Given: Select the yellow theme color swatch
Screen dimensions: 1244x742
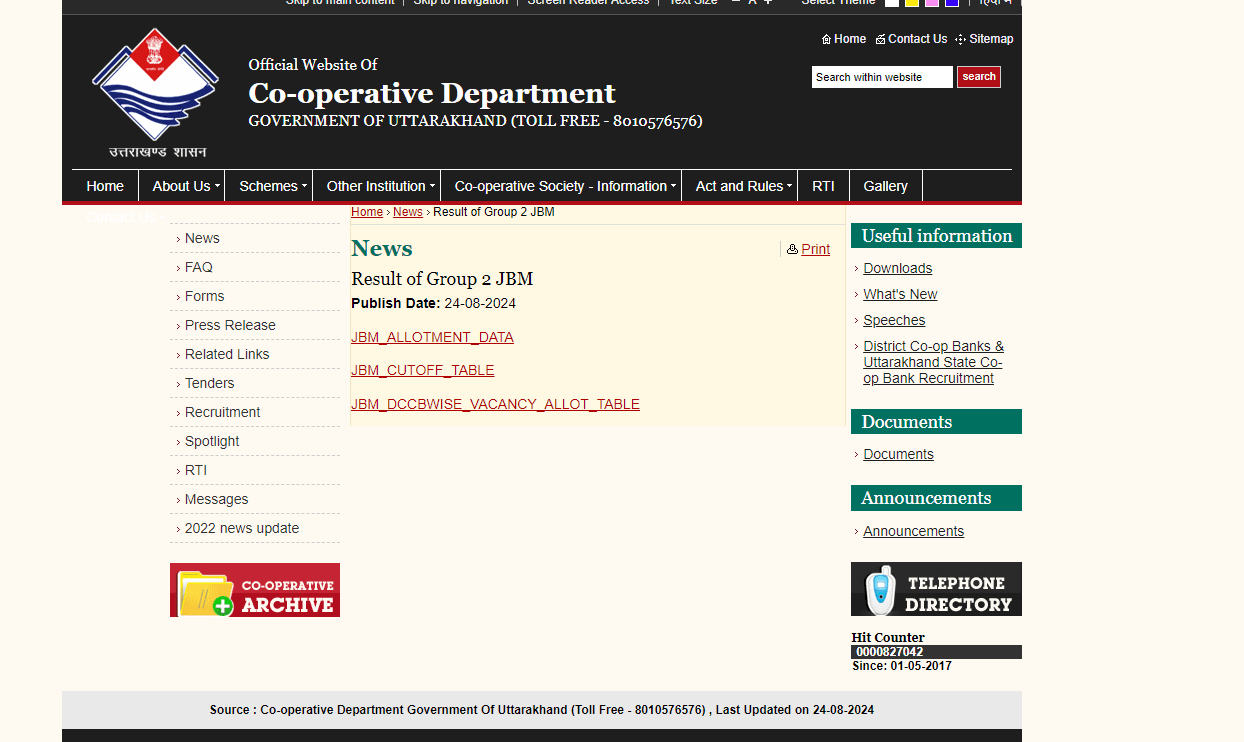Looking at the screenshot, I should pos(912,2).
